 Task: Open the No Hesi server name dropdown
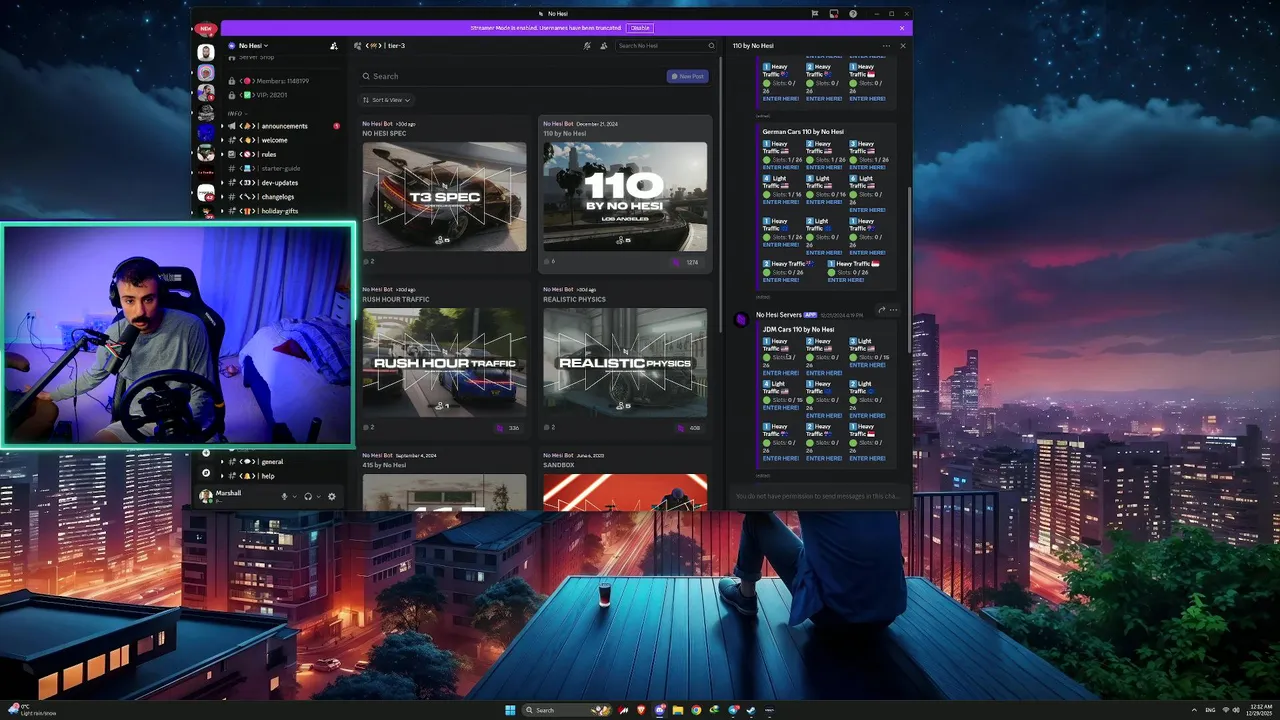pyautogui.click(x=252, y=46)
